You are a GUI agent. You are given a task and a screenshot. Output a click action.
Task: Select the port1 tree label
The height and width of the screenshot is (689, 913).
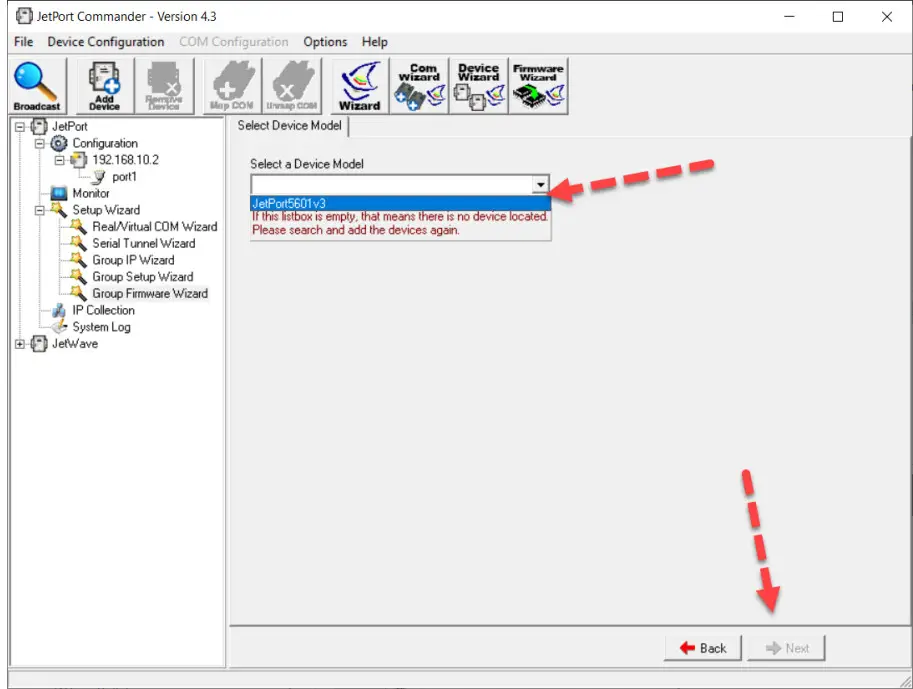point(124,176)
